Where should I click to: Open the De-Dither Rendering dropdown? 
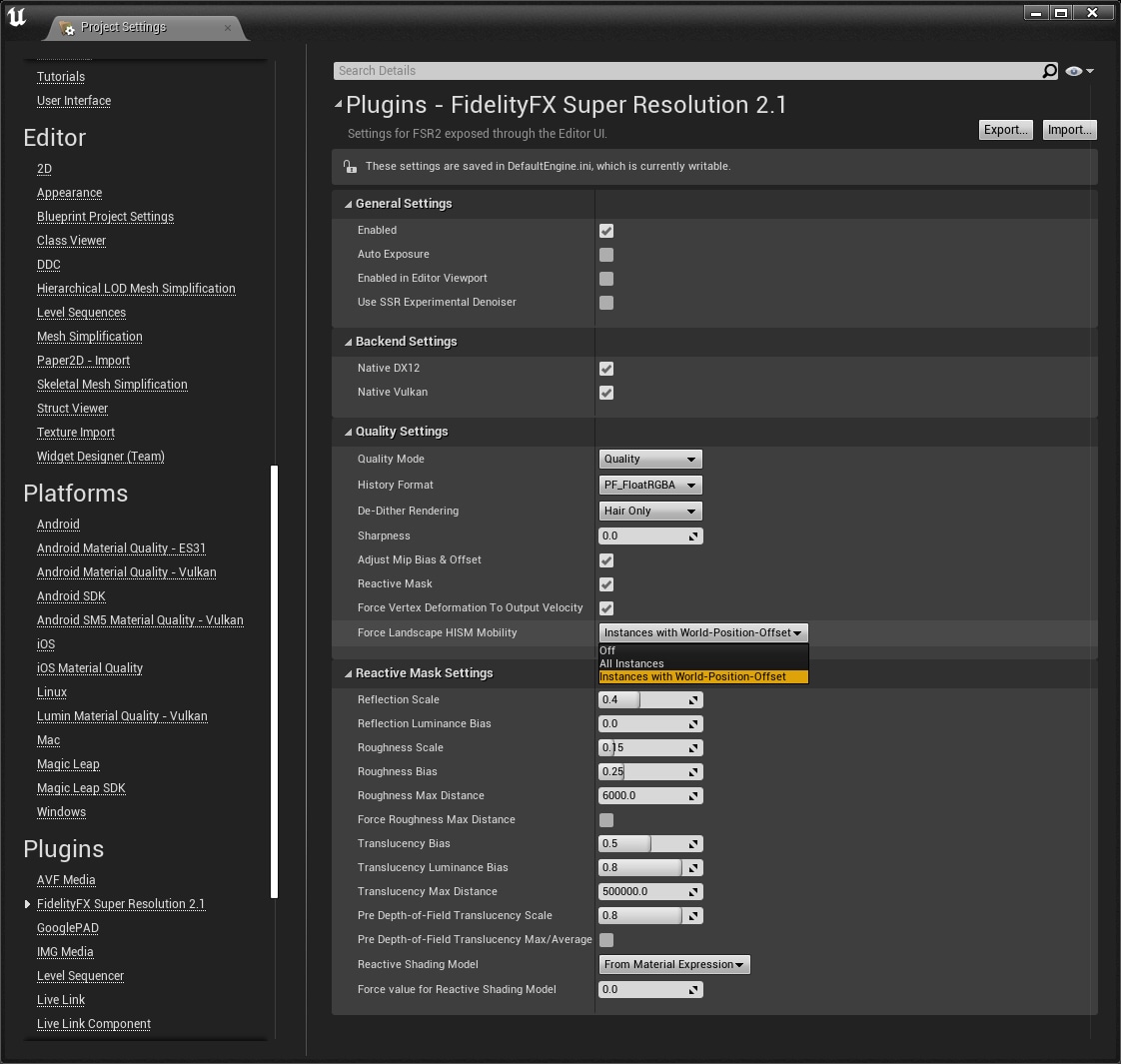(x=649, y=512)
